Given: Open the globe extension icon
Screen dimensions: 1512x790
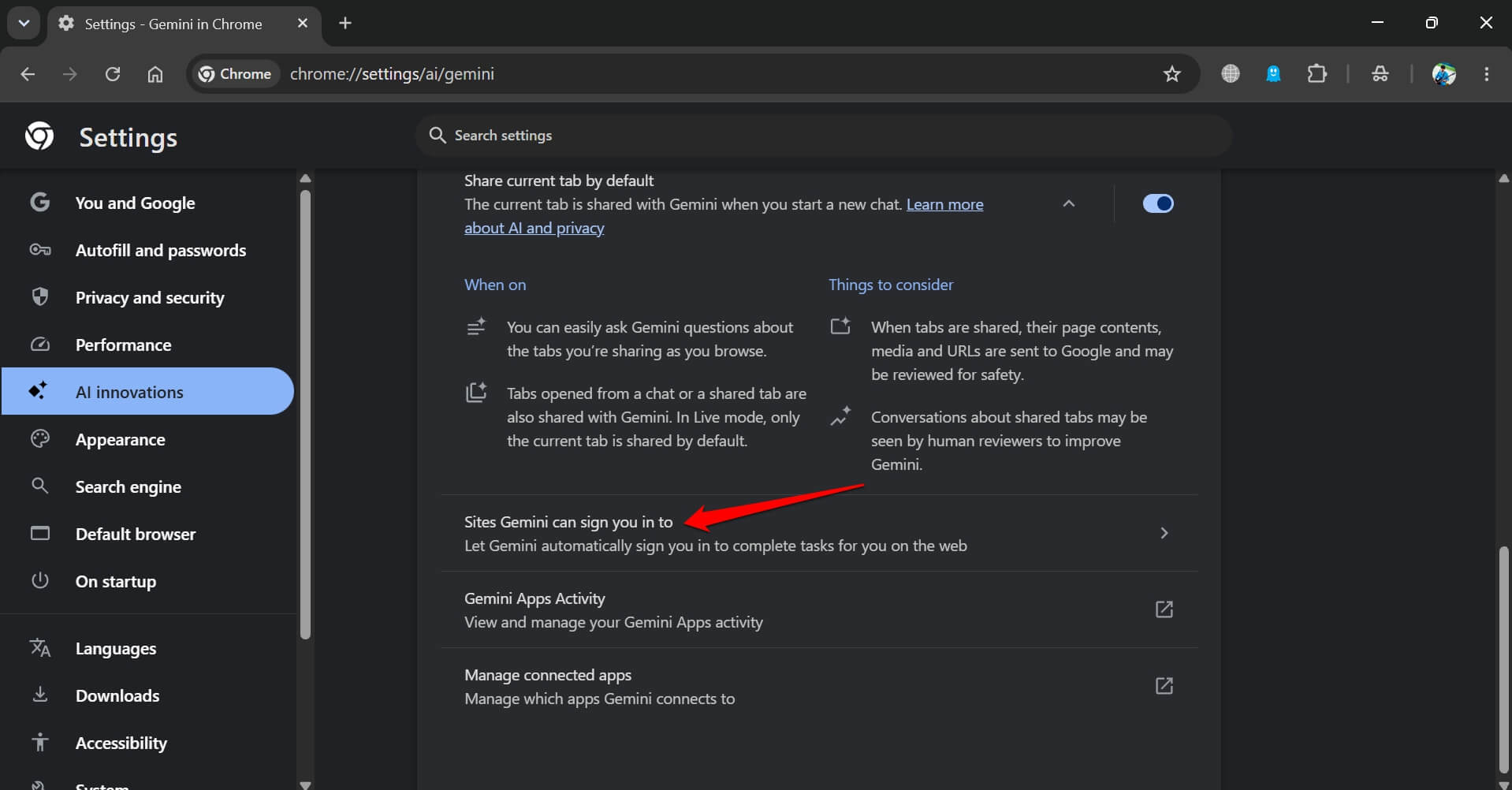Looking at the screenshot, I should click(x=1231, y=74).
